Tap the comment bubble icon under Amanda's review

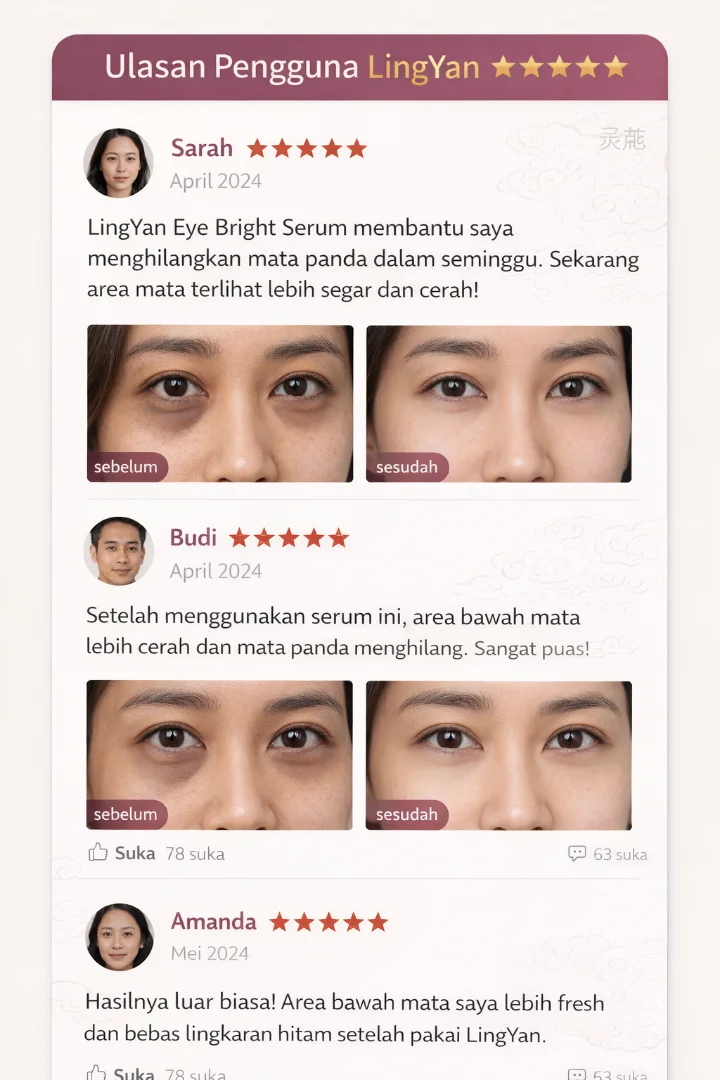click(577, 1074)
